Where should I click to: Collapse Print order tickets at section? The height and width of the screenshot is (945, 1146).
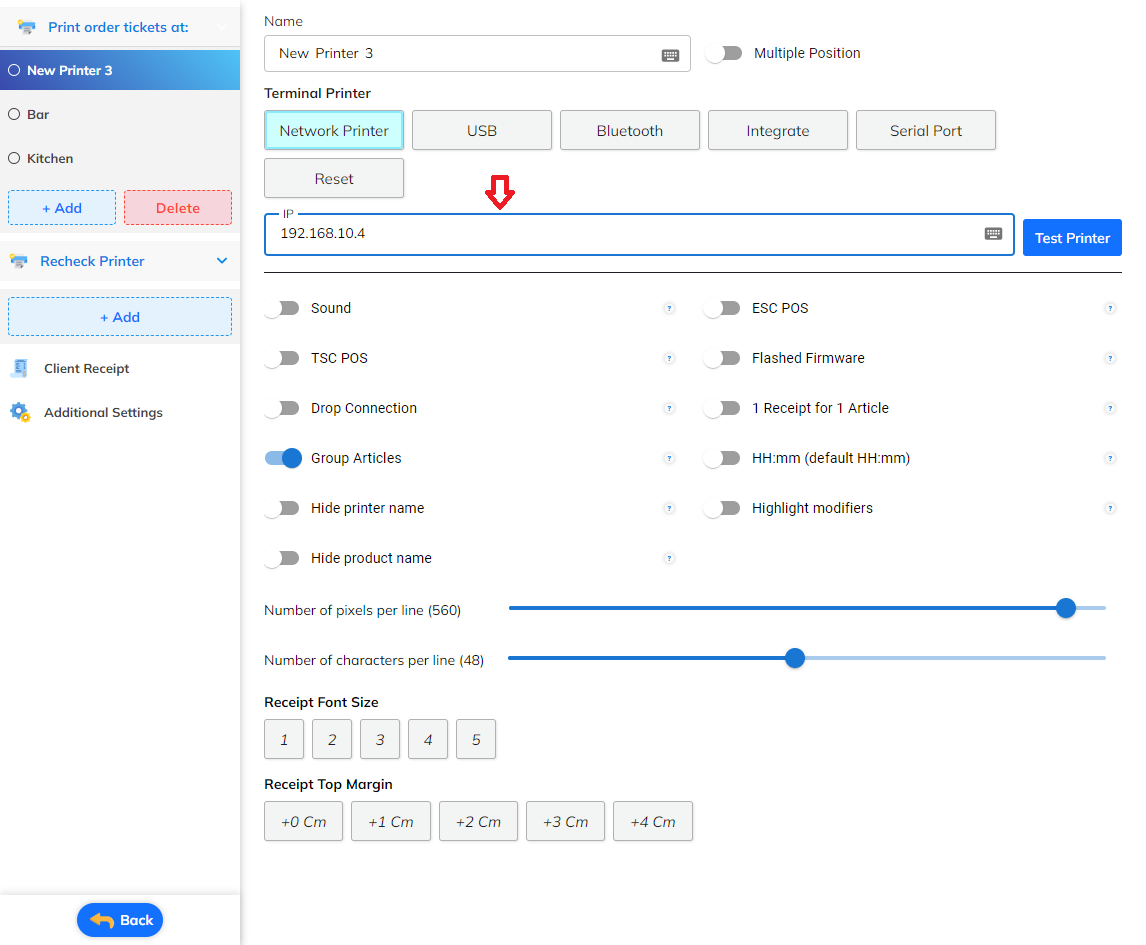point(221,27)
